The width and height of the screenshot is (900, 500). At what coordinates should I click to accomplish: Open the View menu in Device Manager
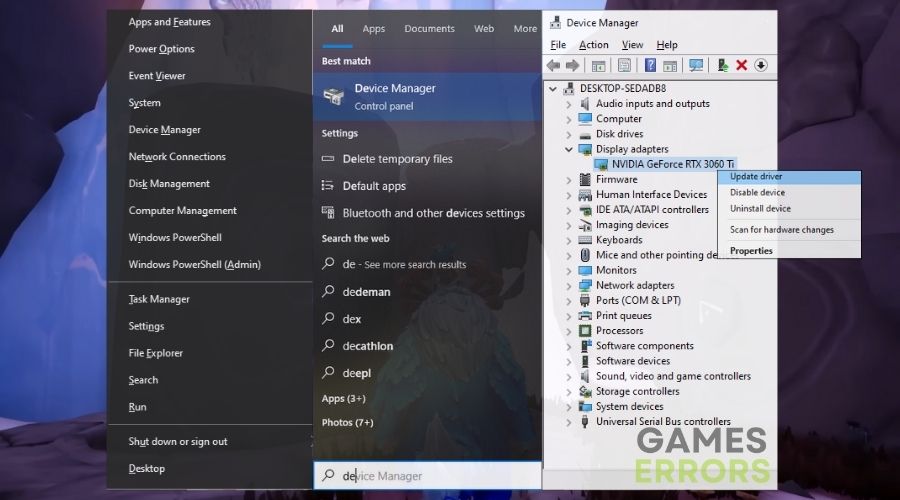pos(632,45)
